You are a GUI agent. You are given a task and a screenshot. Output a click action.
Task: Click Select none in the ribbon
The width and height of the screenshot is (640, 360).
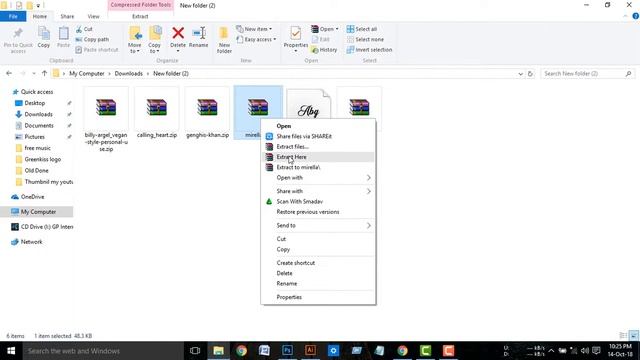click(x=365, y=40)
